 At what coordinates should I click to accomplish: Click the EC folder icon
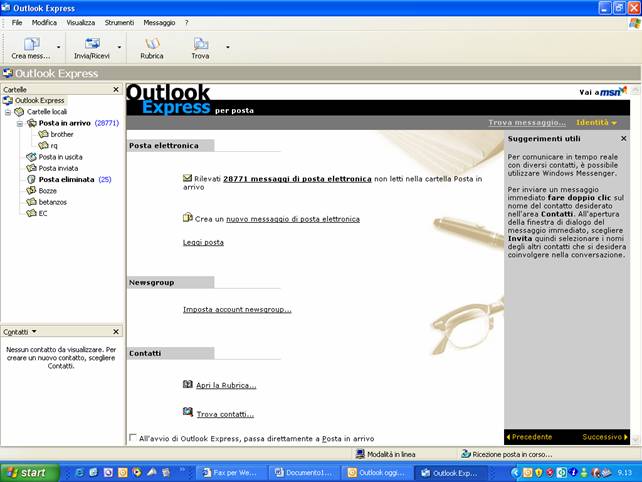click(31, 213)
